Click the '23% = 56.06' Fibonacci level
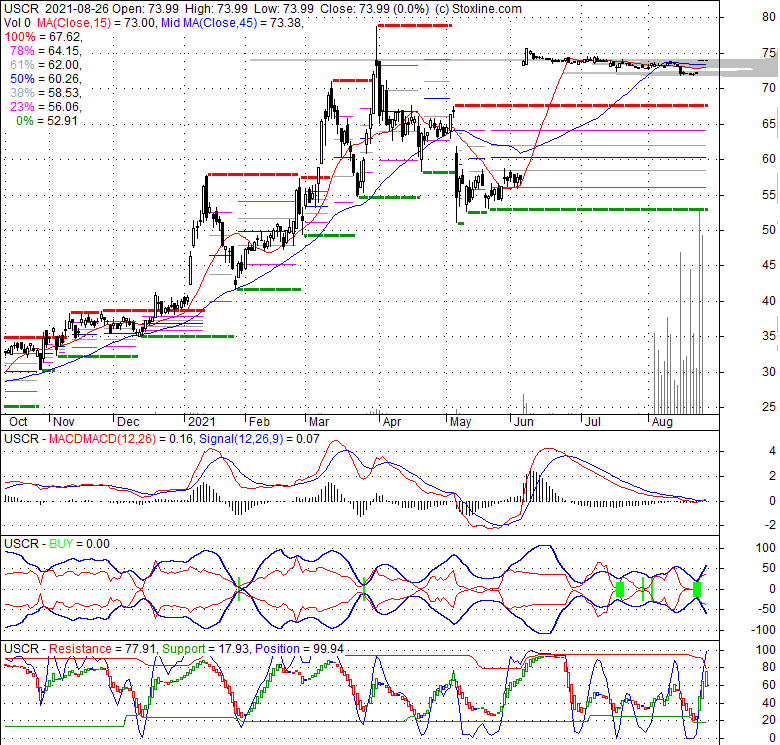Screen dimensions: 780x745 (46, 106)
